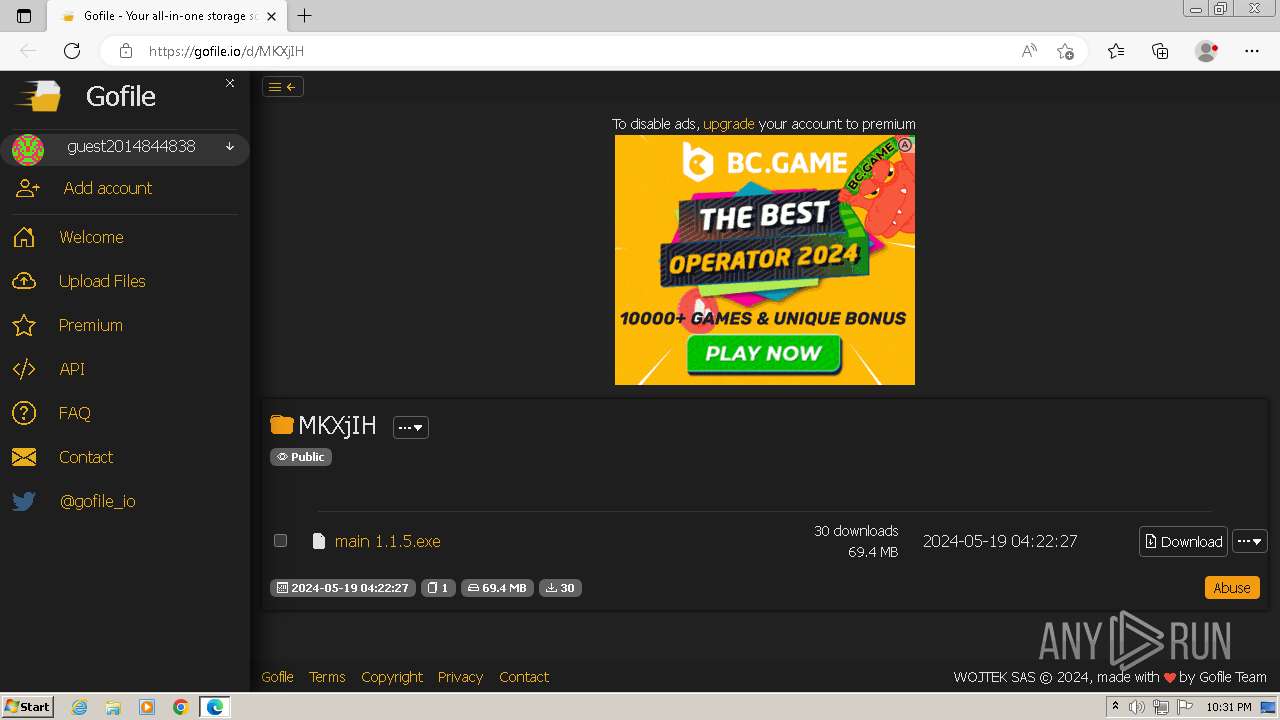This screenshot has width=1280, height=720.
Task: Open the Gofile footer link
Action: [277, 677]
